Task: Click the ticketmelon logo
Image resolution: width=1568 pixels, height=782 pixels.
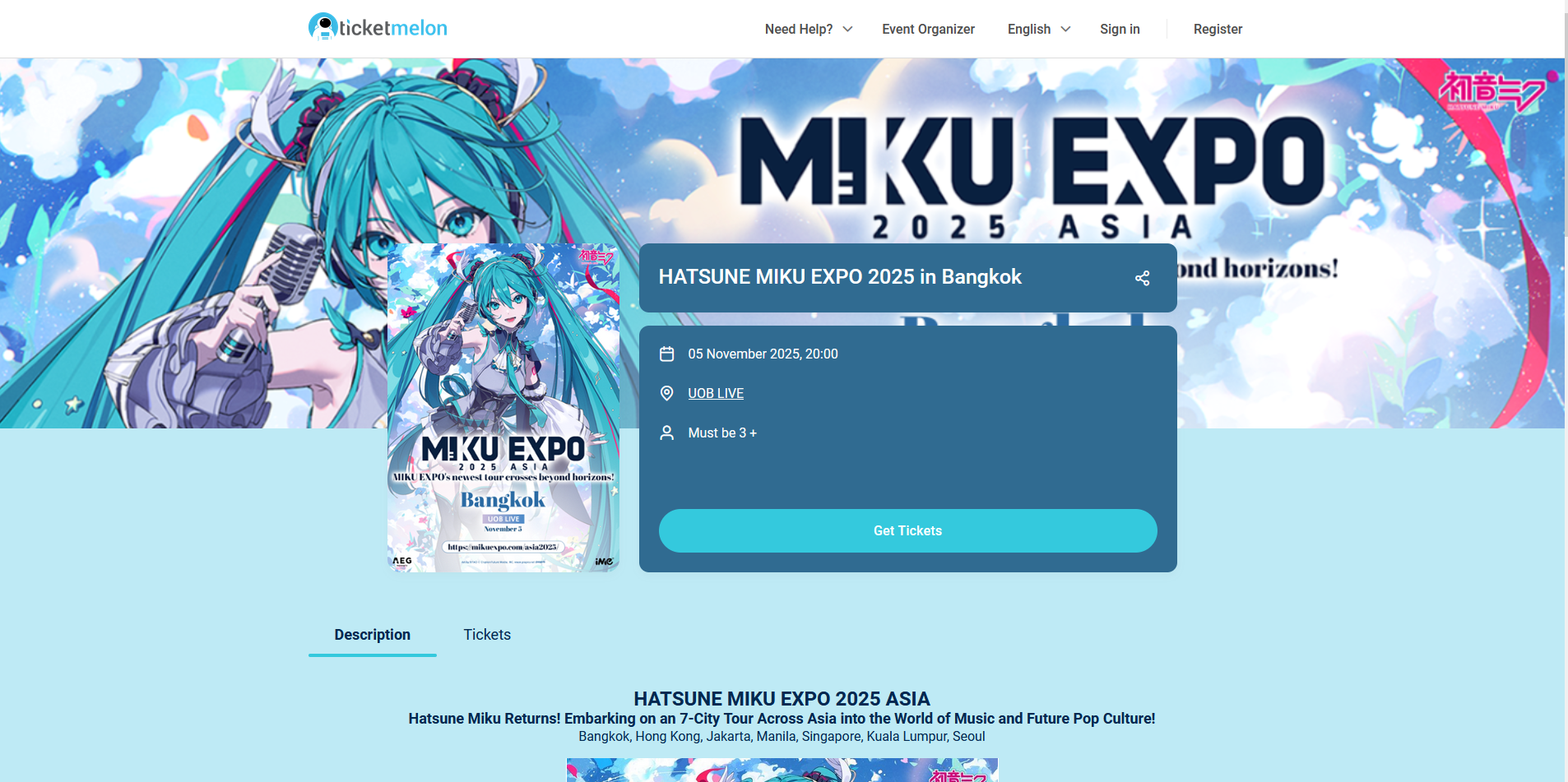Action: click(x=378, y=27)
